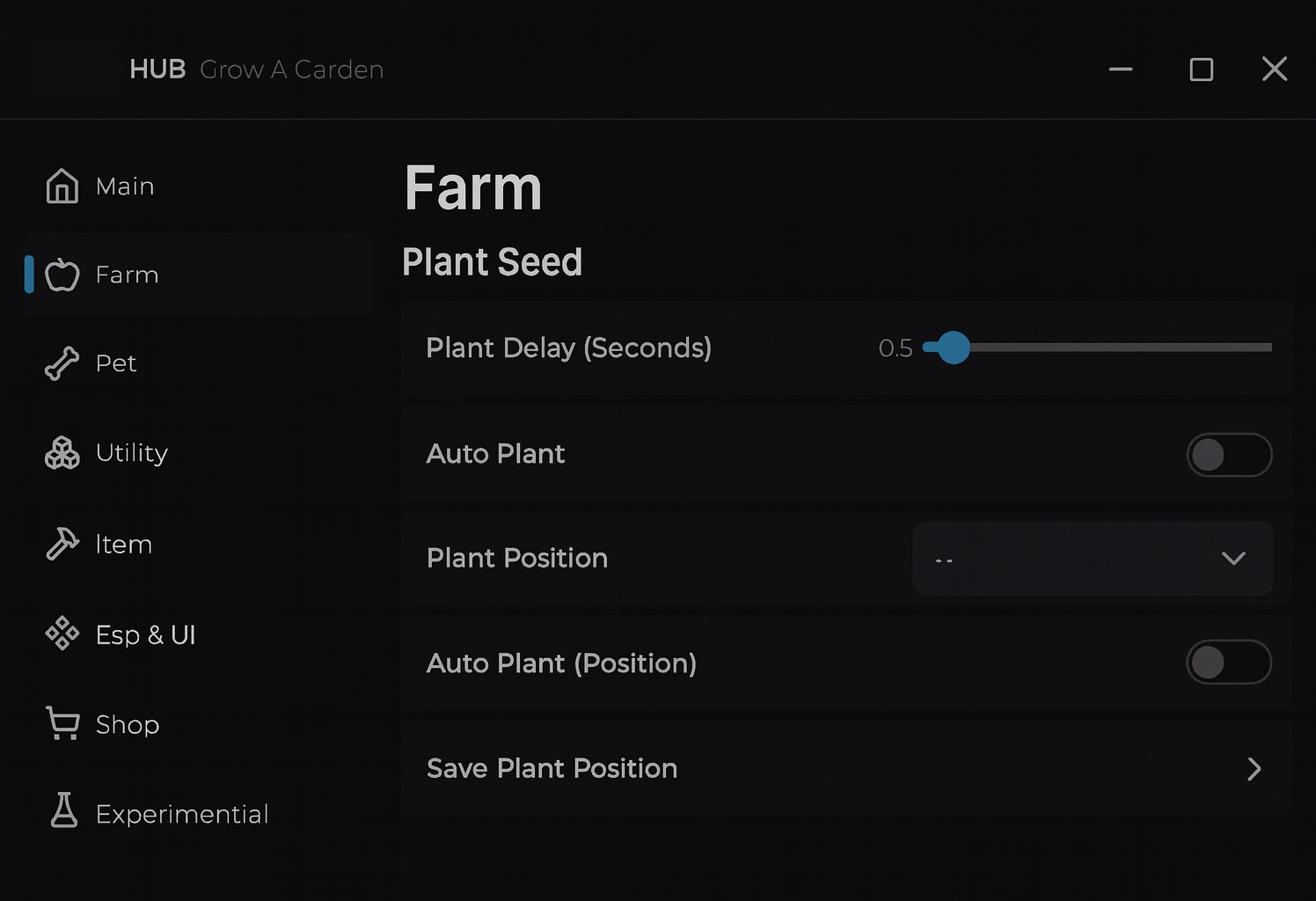This screenshot has width=1316, height=901.
Task: Click the HUB title text
Action: coord(157,70)
